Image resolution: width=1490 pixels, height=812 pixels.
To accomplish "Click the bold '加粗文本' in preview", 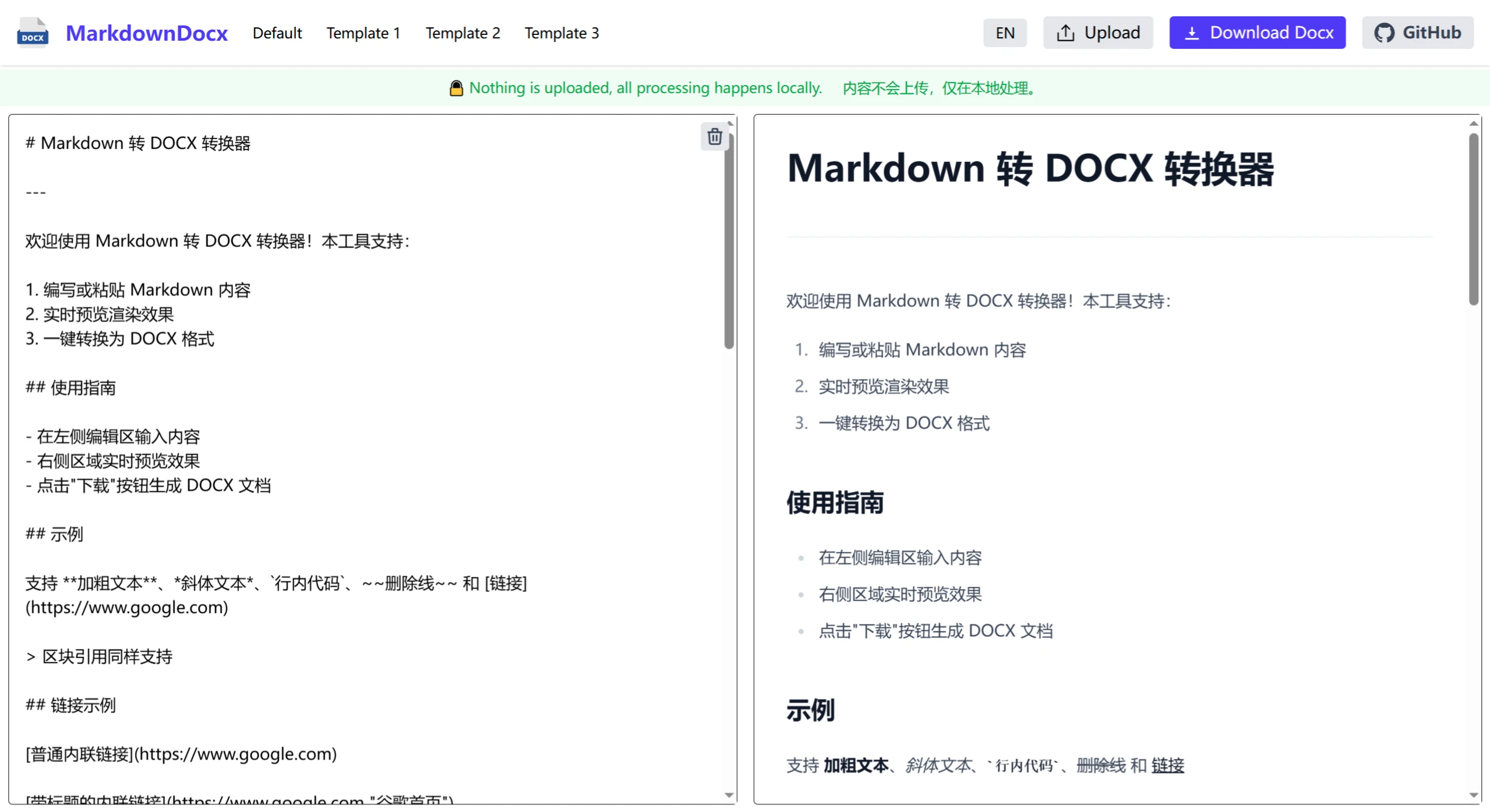I will point(856,765).
